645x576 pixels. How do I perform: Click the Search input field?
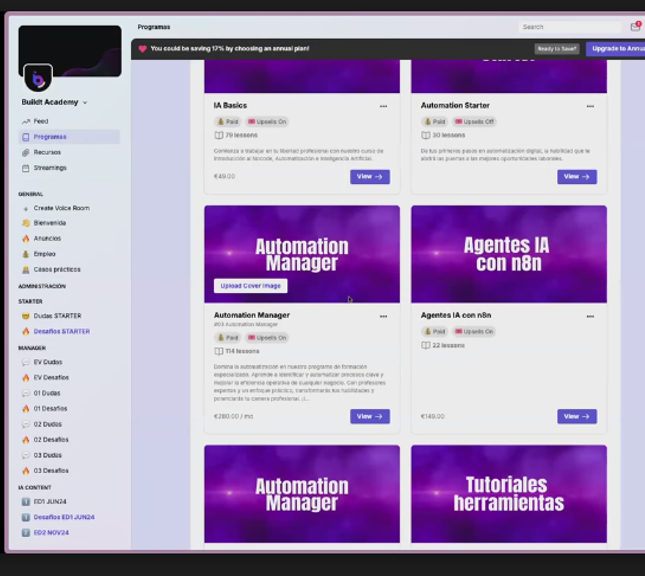570,27
